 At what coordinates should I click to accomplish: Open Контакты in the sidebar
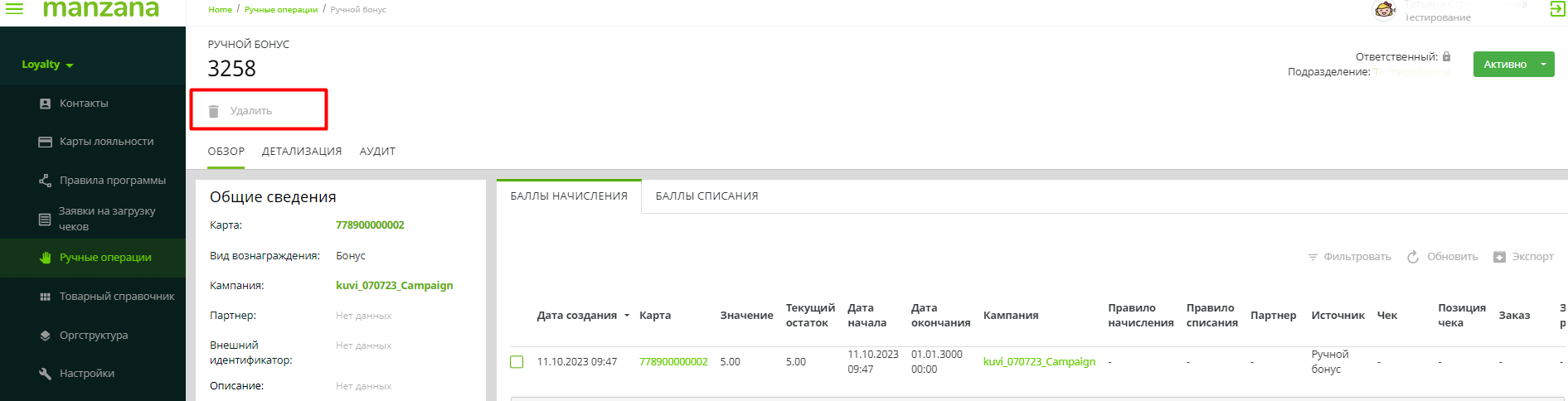tap(84, 104)
